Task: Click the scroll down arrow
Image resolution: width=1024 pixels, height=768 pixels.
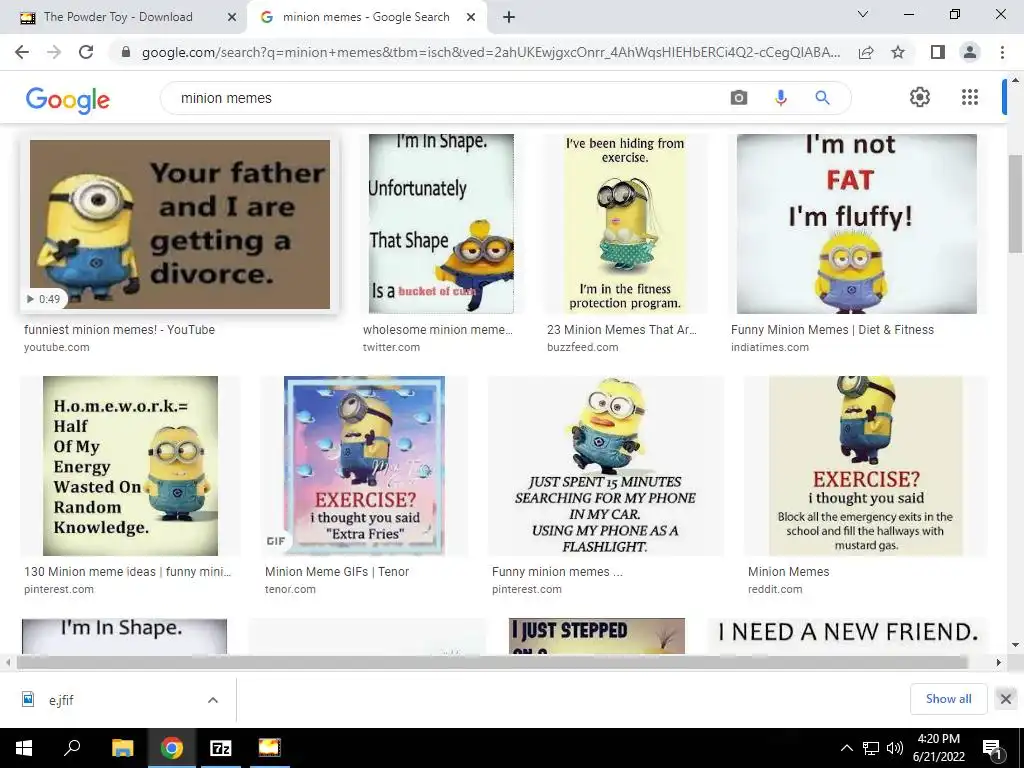Action: click(x=1015, y=645)
